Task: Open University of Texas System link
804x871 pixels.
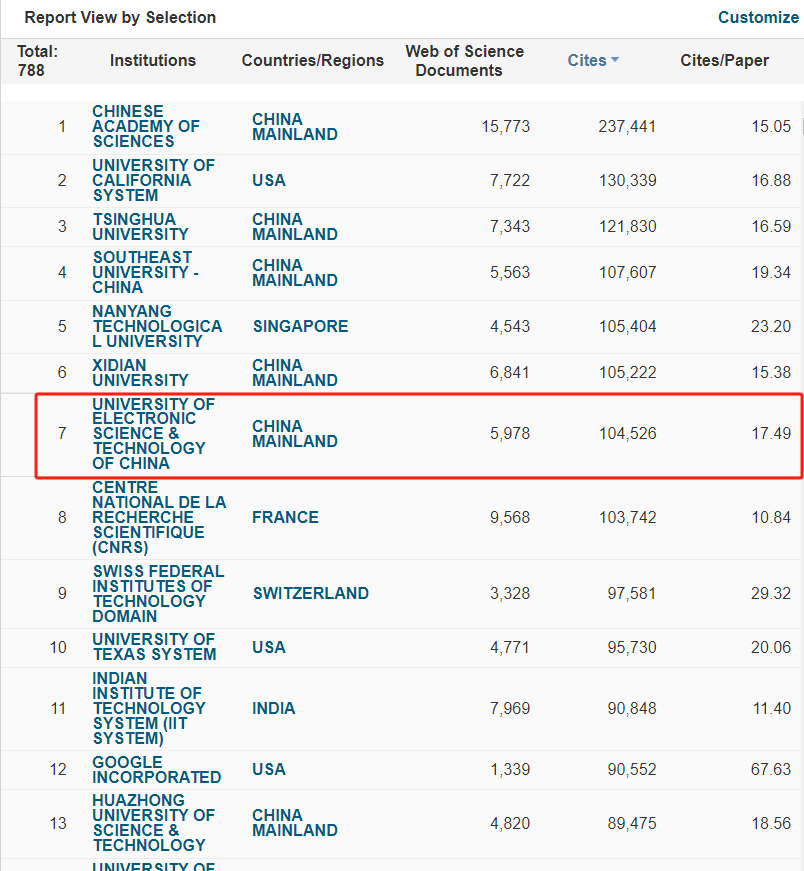Action: pyautogui.click(x=154, y=646)
